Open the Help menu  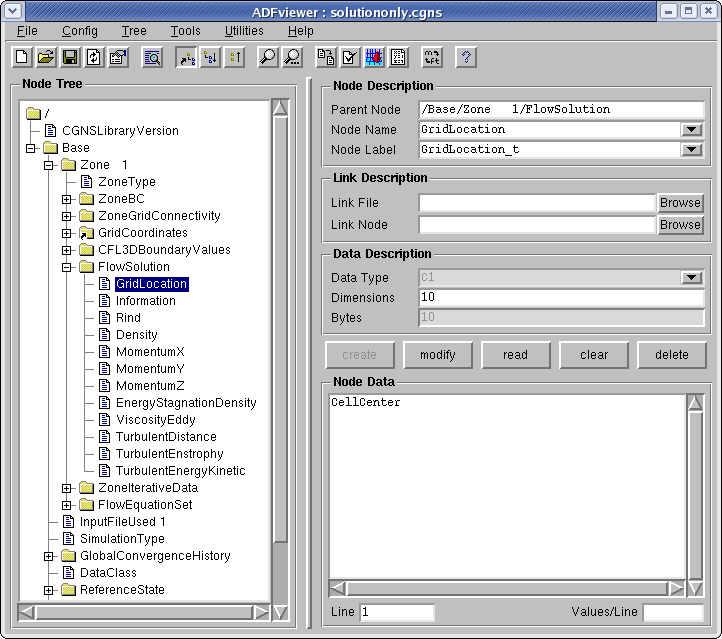[x=301, y=31]
